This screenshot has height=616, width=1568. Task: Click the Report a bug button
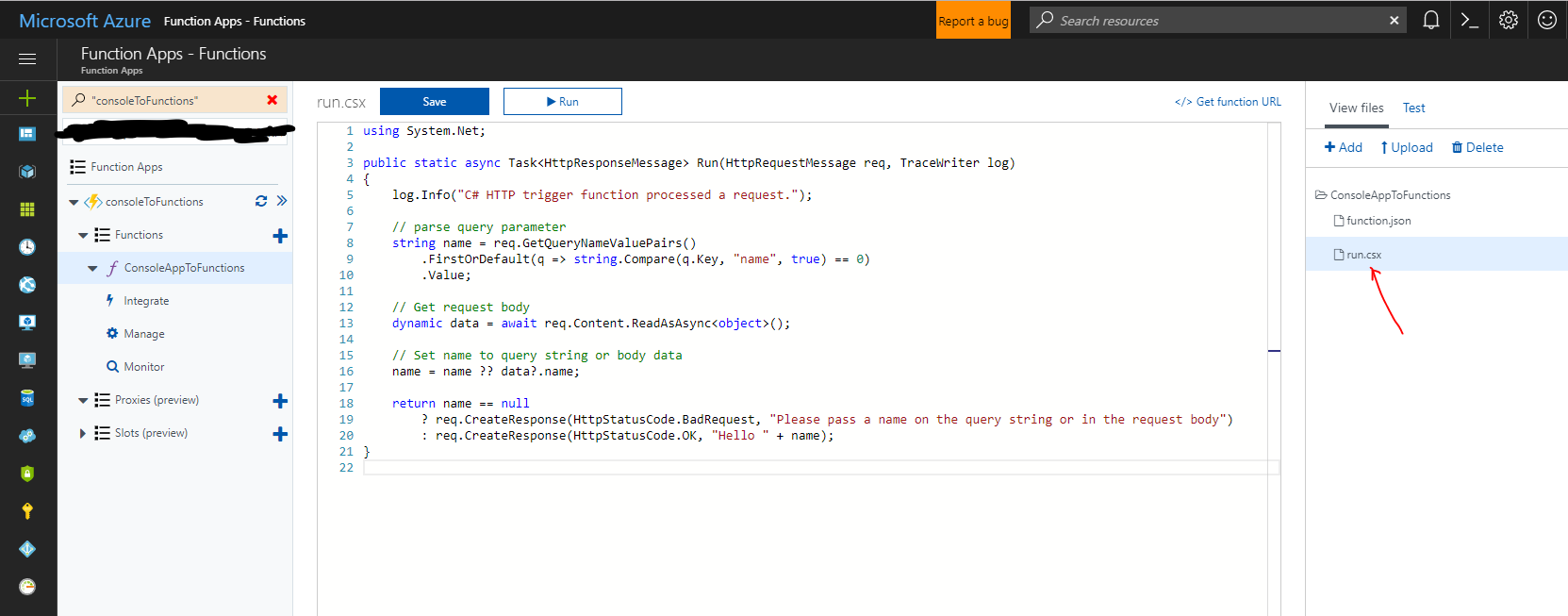pyautogui.click(x=973, y=20)
